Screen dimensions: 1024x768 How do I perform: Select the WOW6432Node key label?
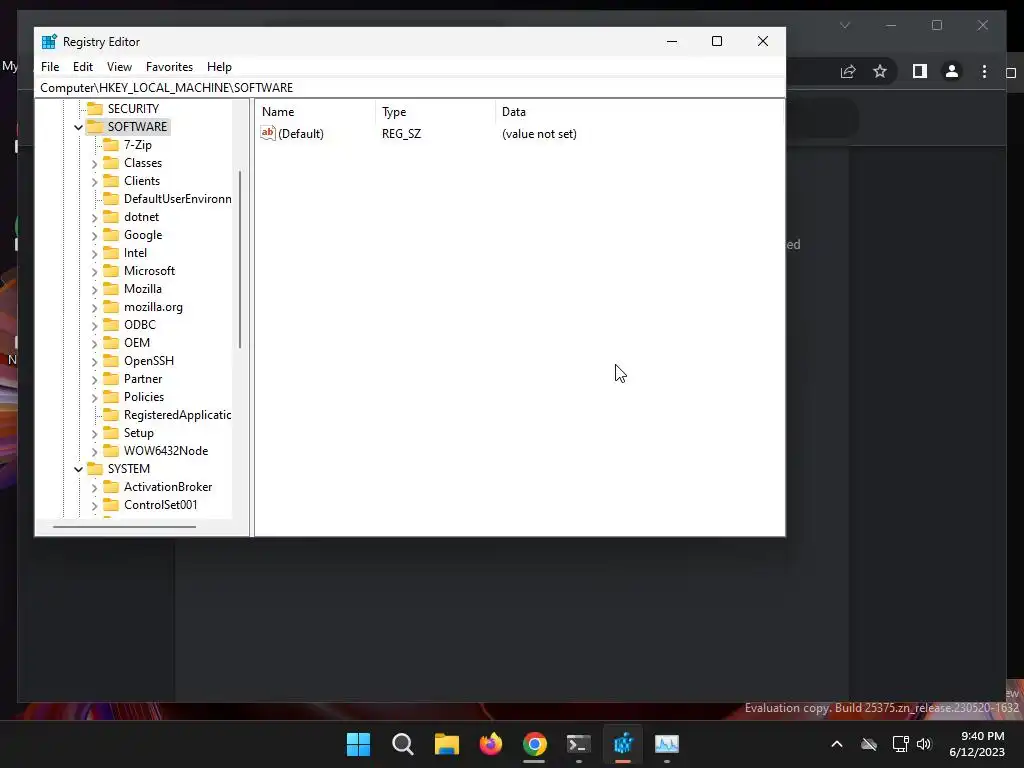pyautogui.click(x=166, y=451)
